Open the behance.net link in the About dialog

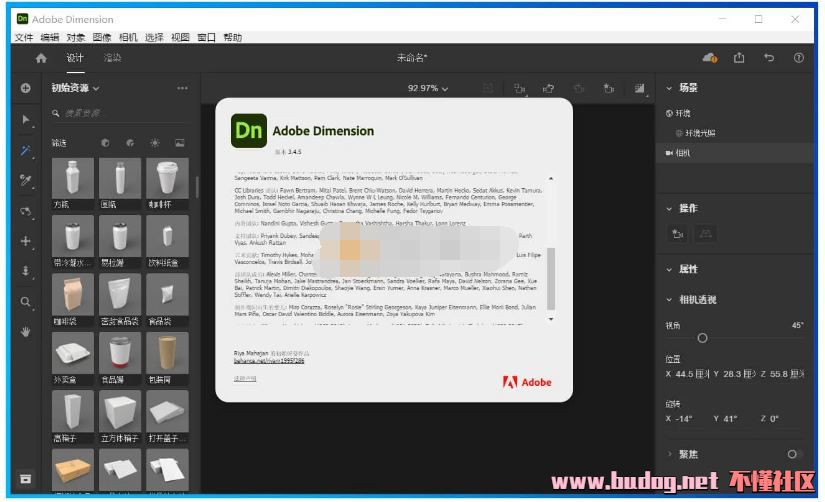click(x=269, y=360)
